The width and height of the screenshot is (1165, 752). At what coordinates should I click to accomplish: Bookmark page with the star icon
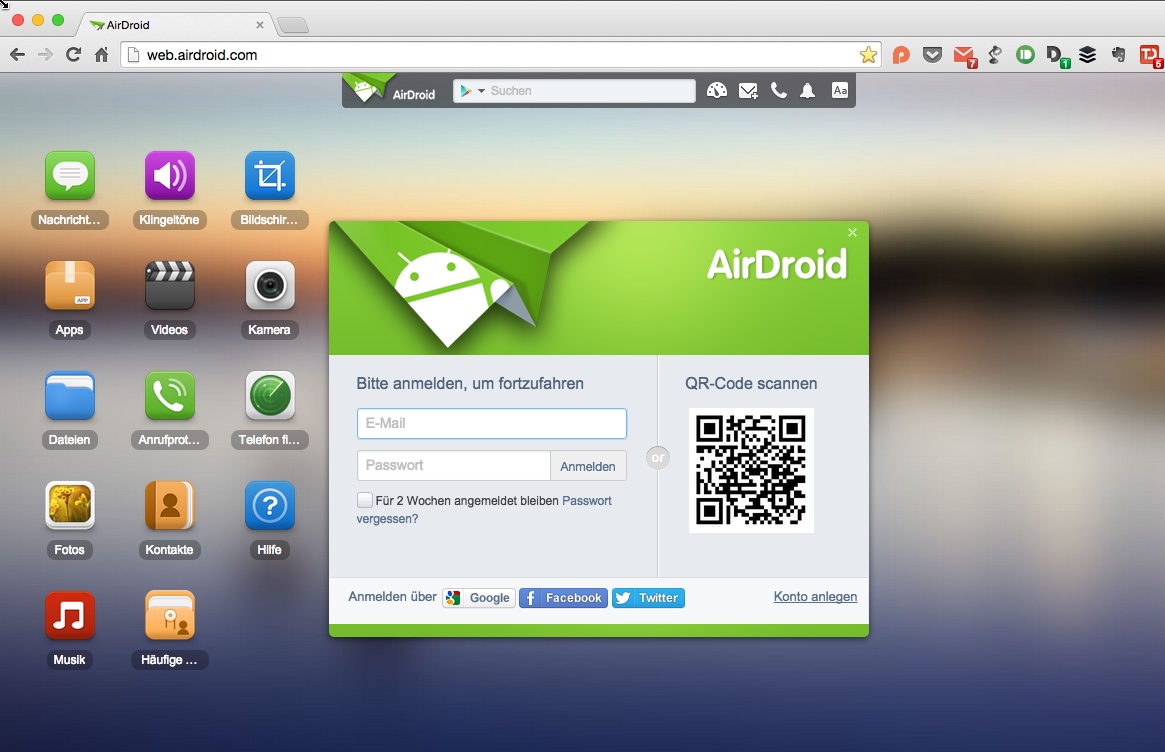tap(868, 55)
